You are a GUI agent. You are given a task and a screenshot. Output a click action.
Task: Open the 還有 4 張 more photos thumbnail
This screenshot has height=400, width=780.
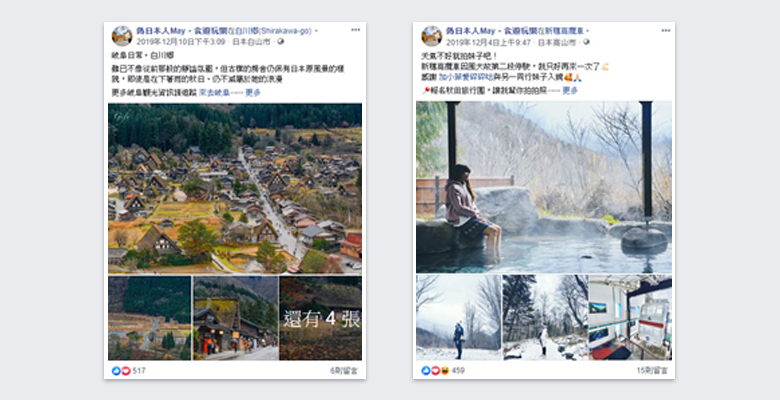point(320,318)
